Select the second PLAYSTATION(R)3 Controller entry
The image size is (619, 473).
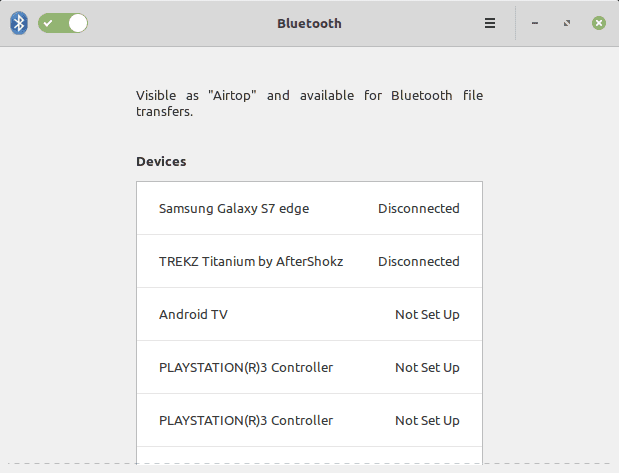[x=246, y=421]
